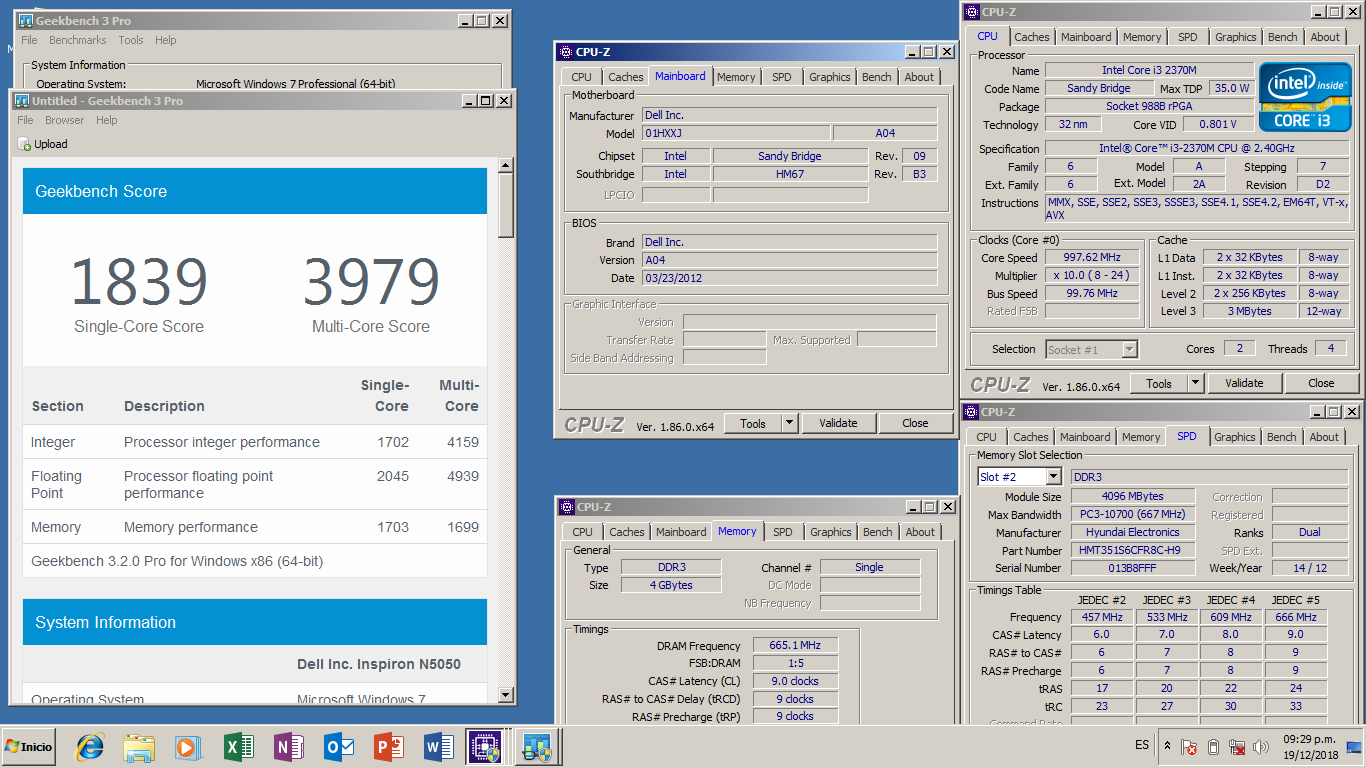Image resolution: width=1366 pixels, height=768 pixels.
Task: Click Tools button in Mainboard window
Action: pos(753,423)
